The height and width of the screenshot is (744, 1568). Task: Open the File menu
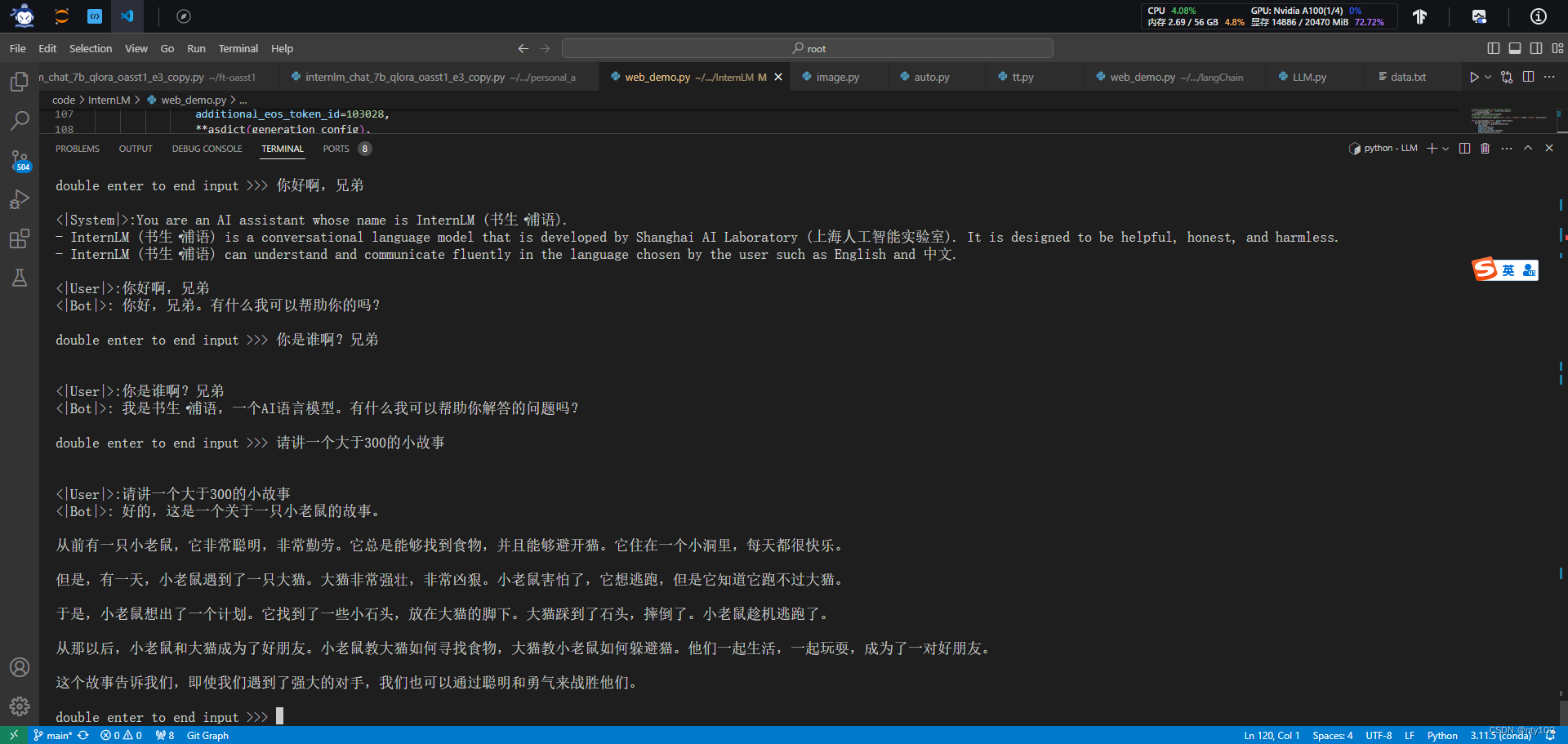click(x=18, y=49)
